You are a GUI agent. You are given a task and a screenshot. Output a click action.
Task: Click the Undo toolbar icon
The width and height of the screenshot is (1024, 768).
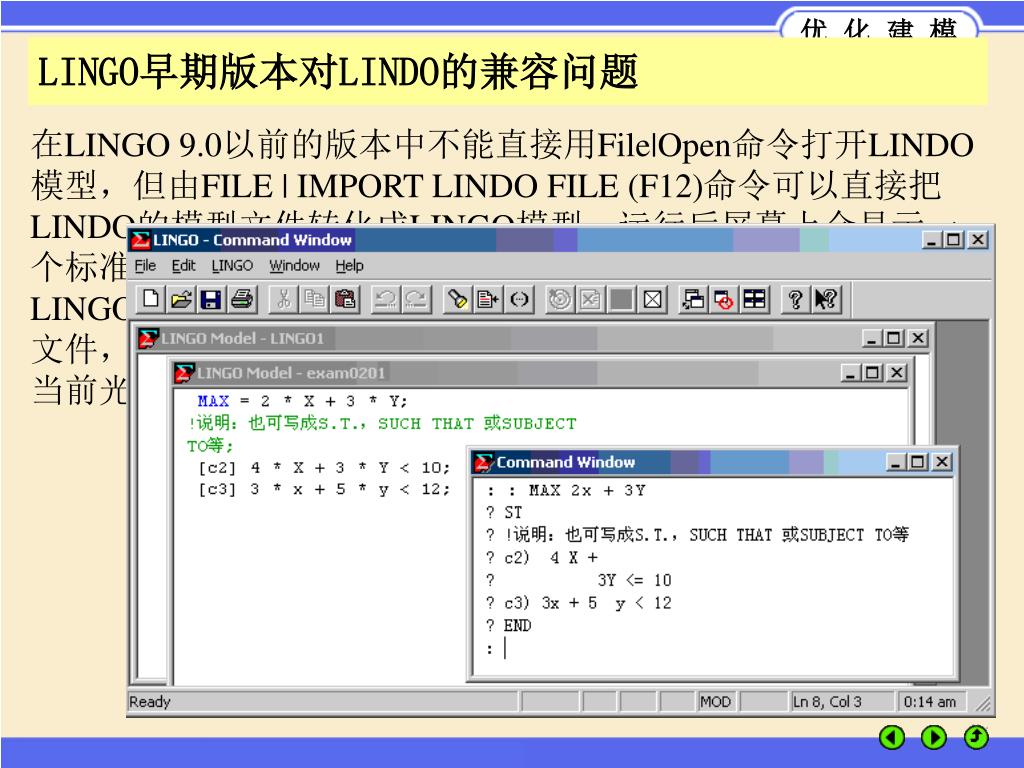click(386, 300)
